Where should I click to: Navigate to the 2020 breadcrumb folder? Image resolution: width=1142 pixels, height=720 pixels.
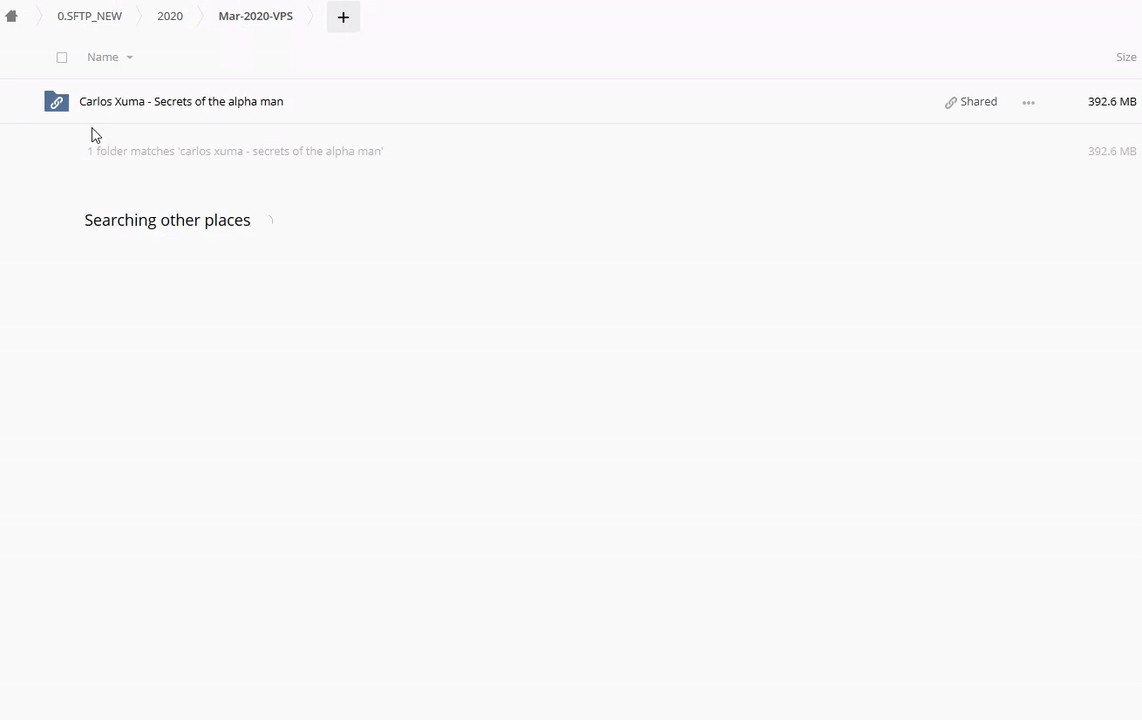click(170, 17)
